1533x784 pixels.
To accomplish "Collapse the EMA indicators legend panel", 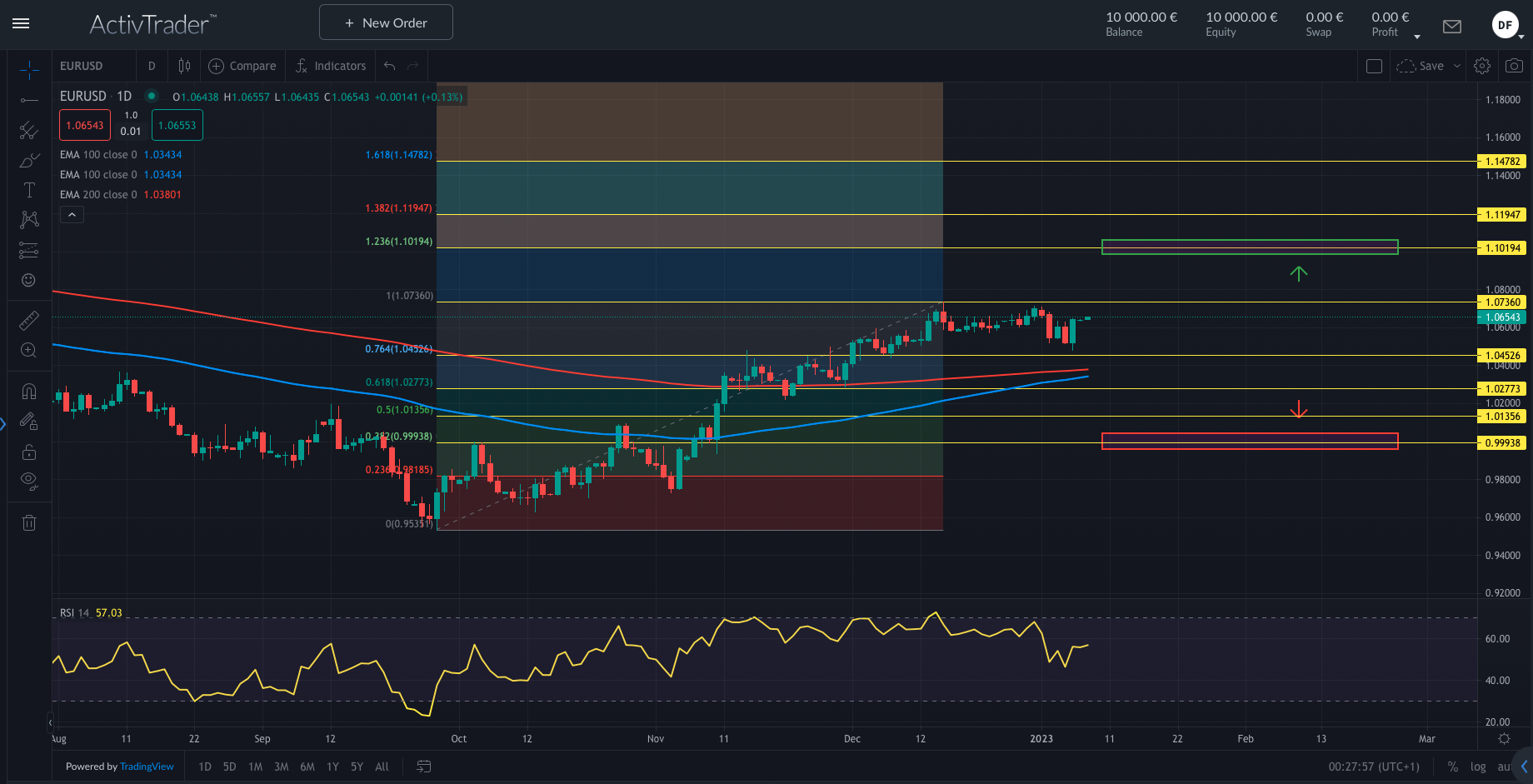I will click(72, 214).
